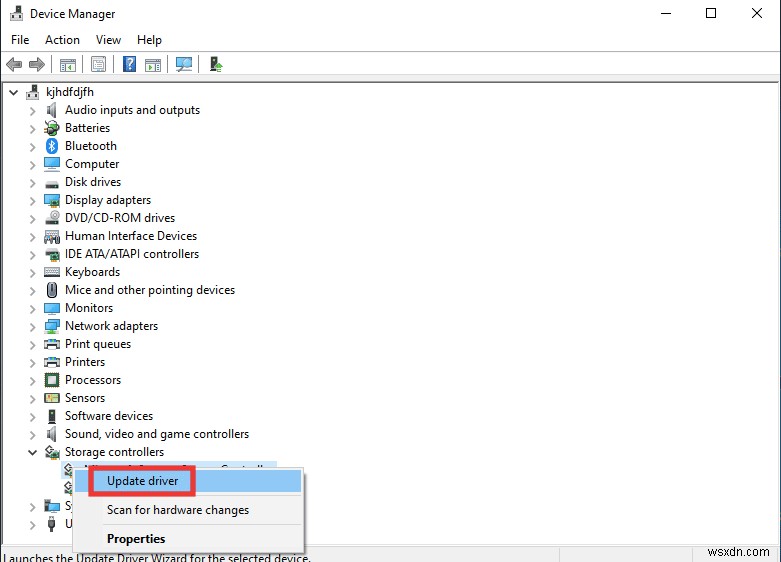Image resolution: width=781 pixels, height=562 pixels.
Task: Click the Sensors icon
Action: pos(52,398)
